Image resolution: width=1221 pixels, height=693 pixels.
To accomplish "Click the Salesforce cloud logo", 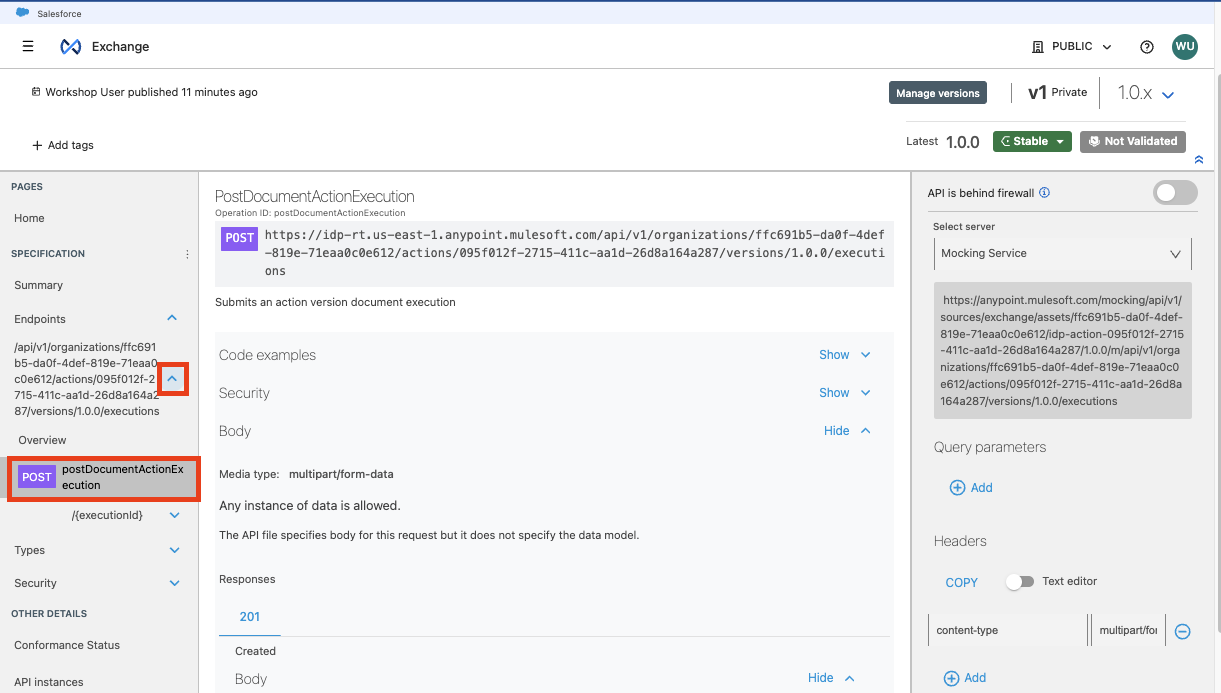I will (x=22, y=13).
